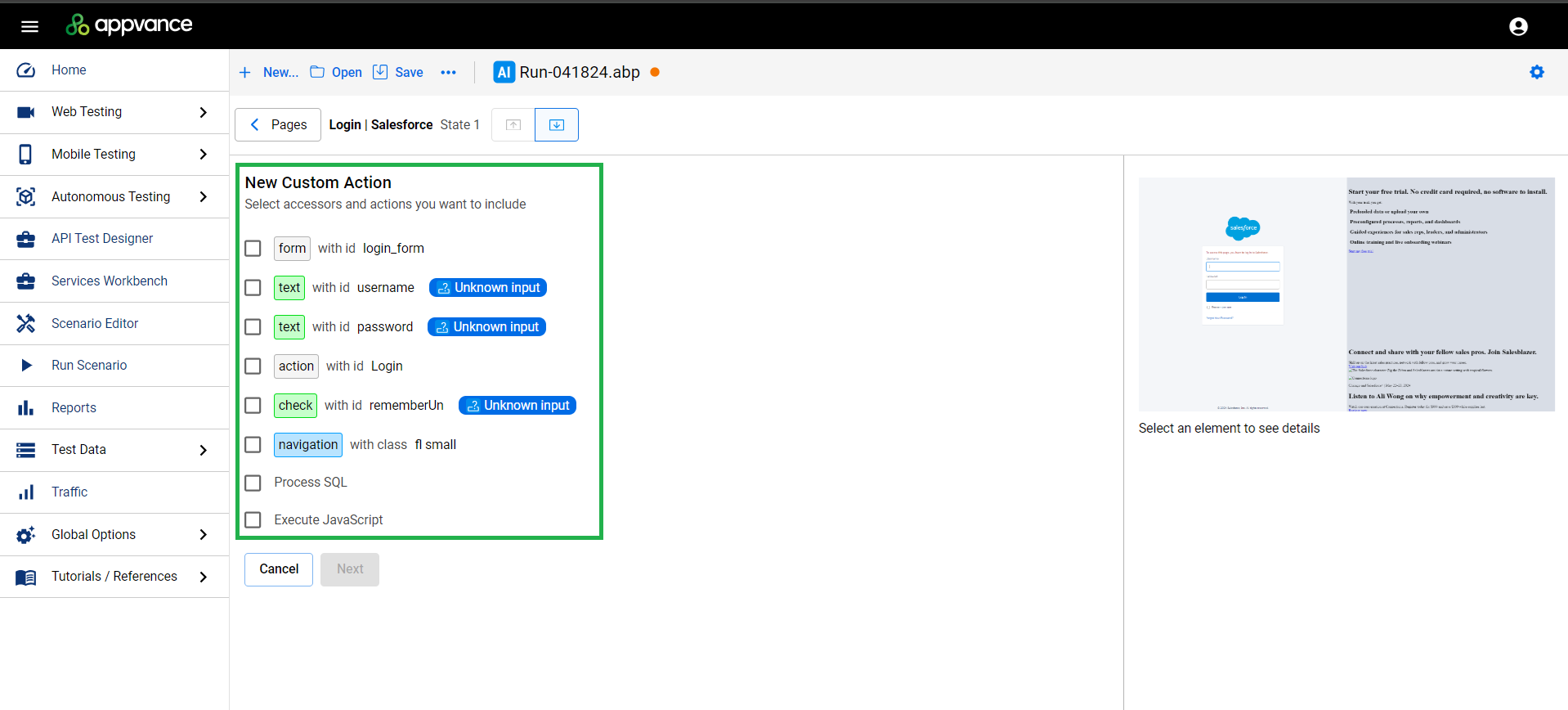This screenshot has height=710, width=1568.
Task: Check the navigation fl small checkbox
Action: tap(253, 445)
